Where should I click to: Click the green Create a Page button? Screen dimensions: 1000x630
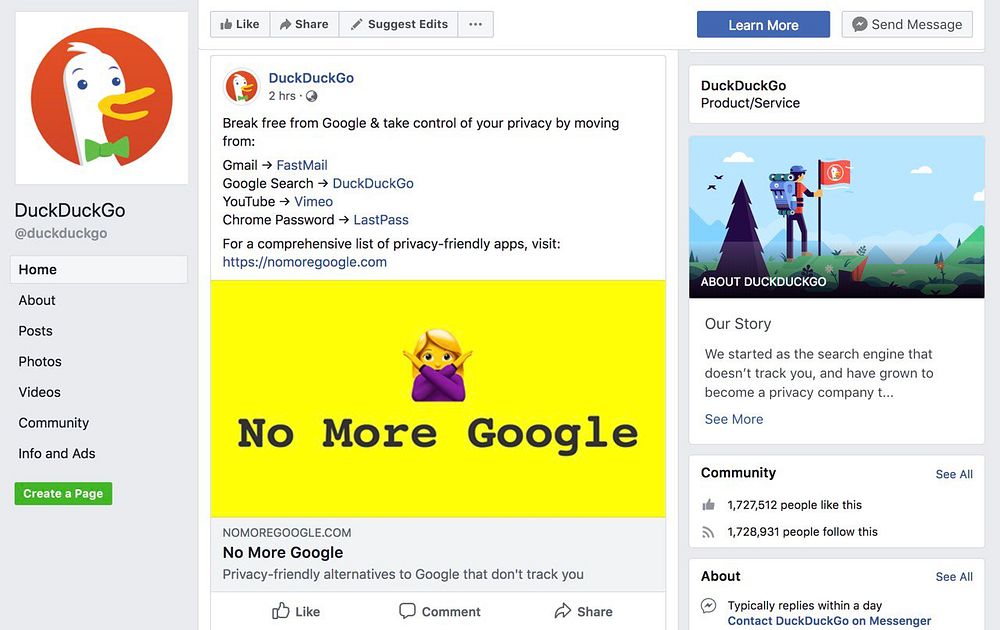(63, 494)
